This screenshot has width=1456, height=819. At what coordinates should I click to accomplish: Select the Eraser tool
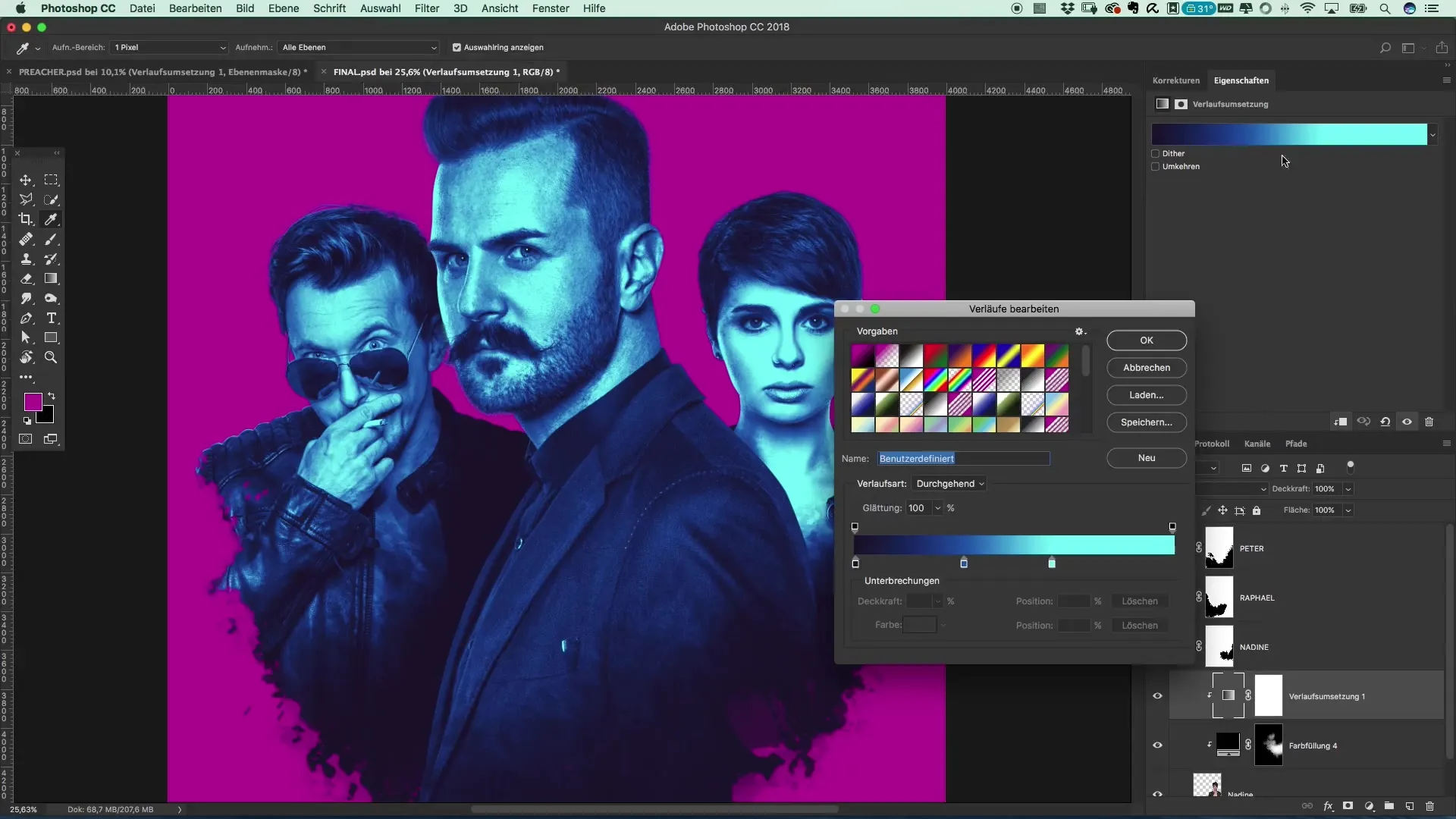click(x=26, y=278)
